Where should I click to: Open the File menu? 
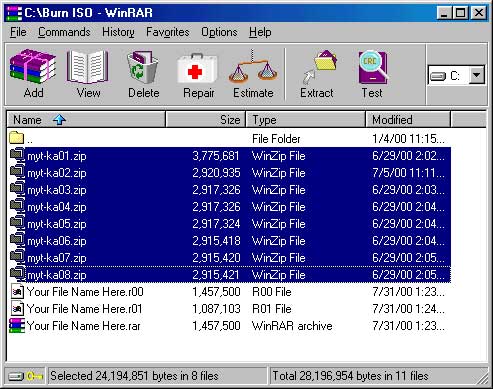click(x=18, y=32)
